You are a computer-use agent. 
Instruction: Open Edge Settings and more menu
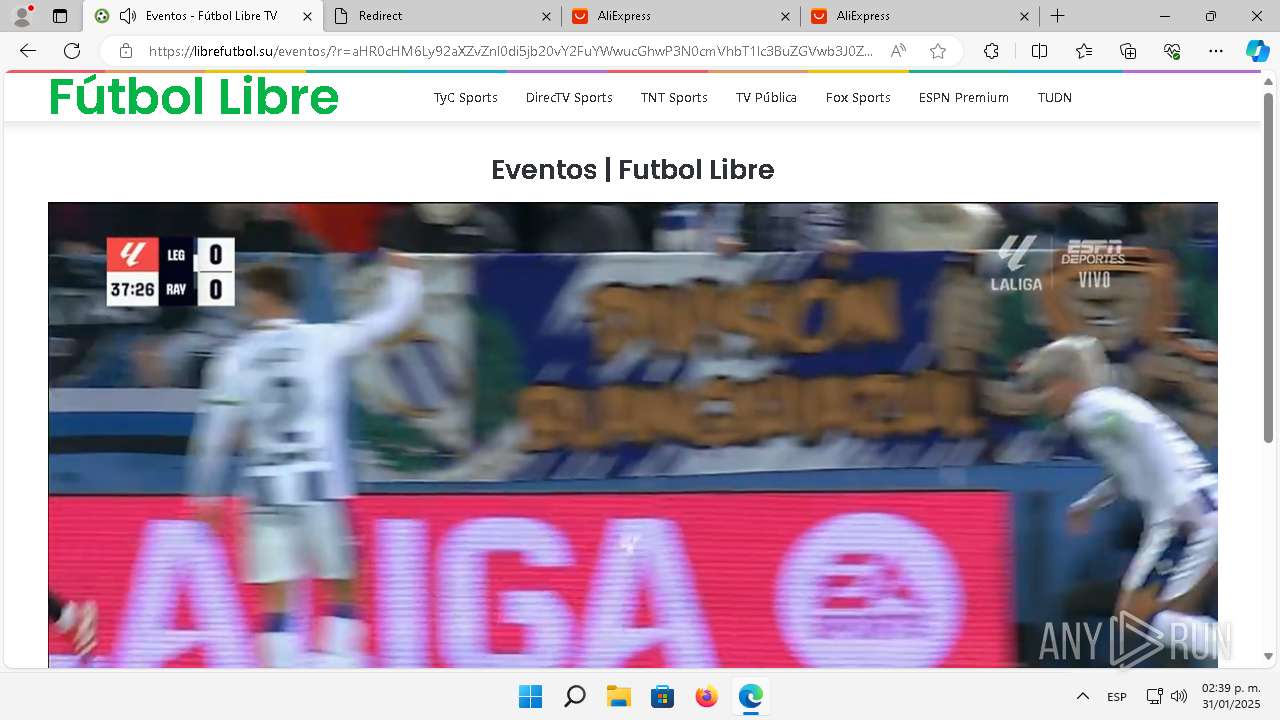point(1216,51)
